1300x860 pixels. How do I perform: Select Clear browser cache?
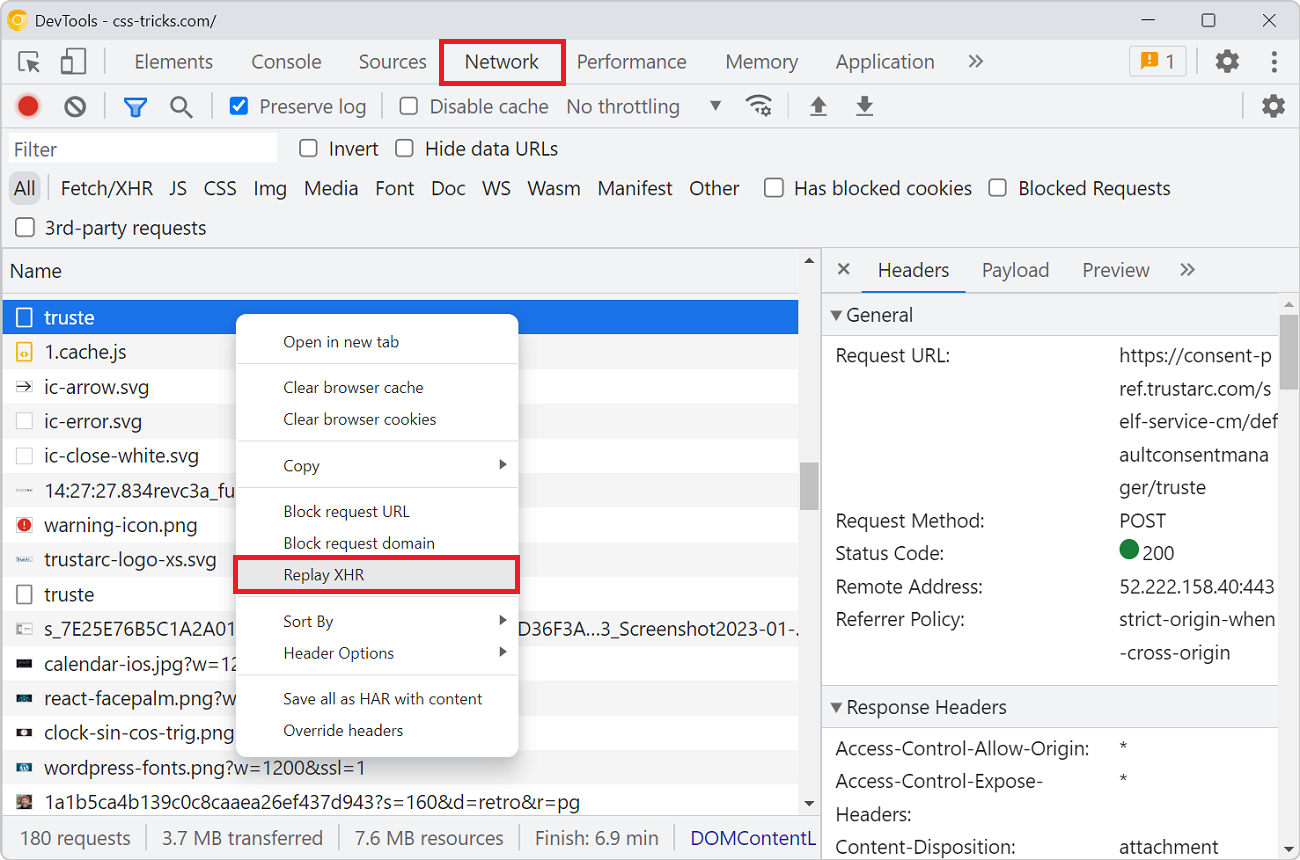377,387
